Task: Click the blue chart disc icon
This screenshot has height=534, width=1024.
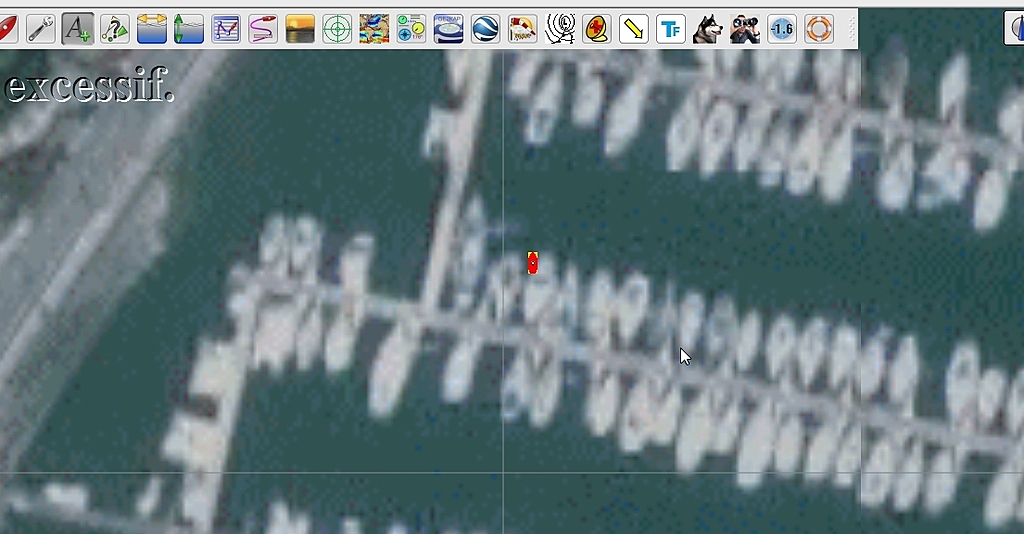Action: (448, 29)
